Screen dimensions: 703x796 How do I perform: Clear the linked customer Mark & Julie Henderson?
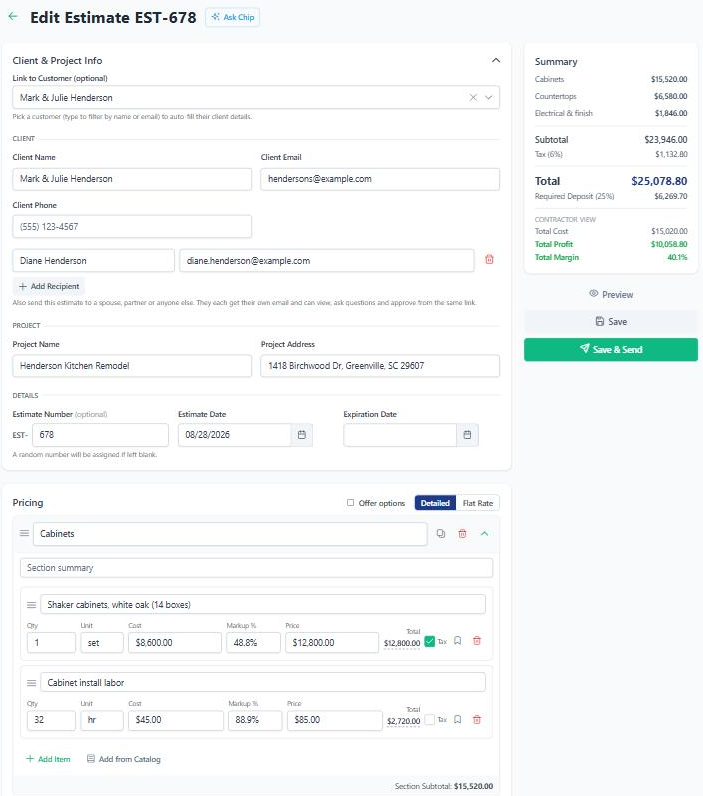[x=473, y=97]
